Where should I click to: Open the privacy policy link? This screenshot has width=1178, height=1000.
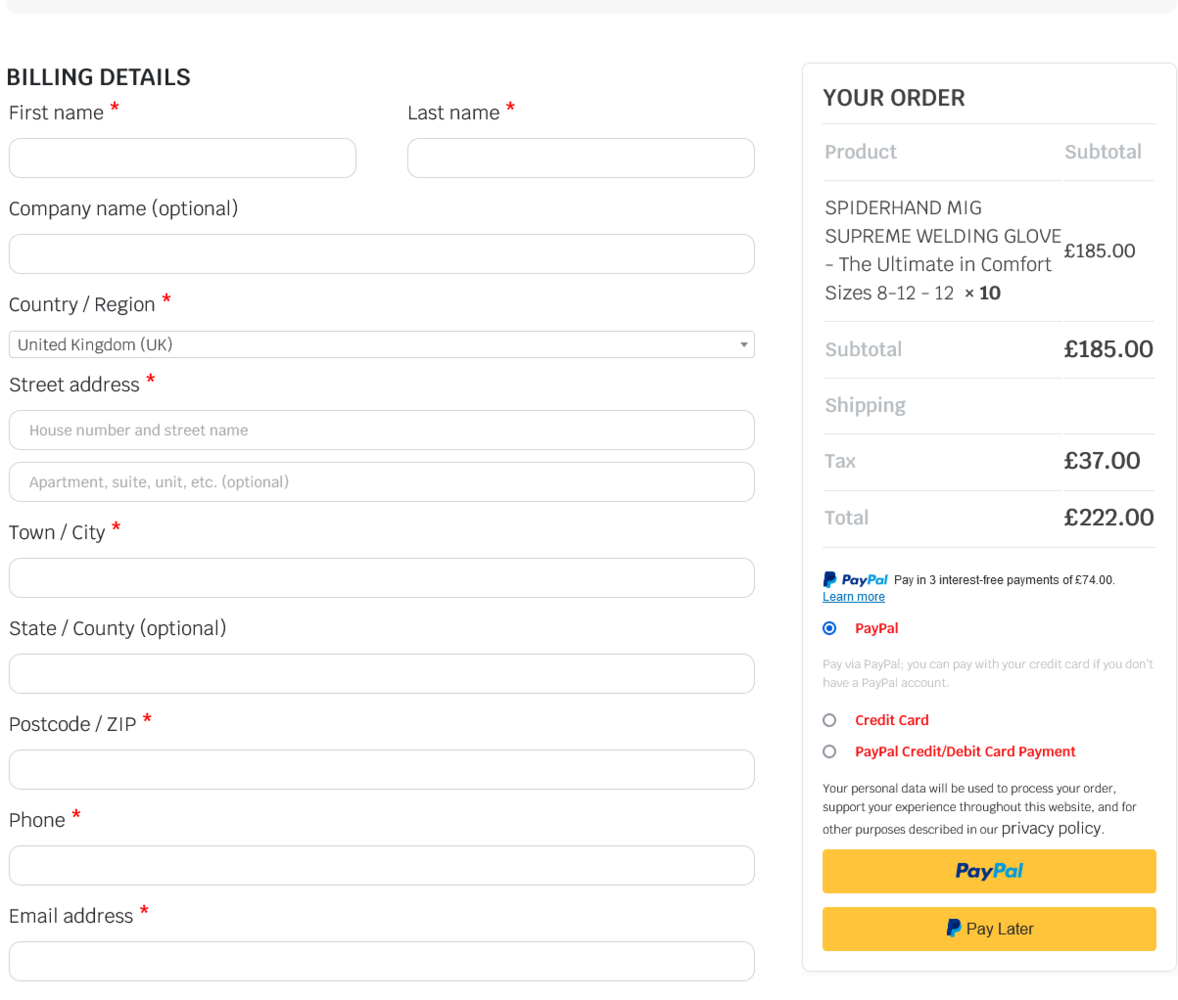point(1050,828)
